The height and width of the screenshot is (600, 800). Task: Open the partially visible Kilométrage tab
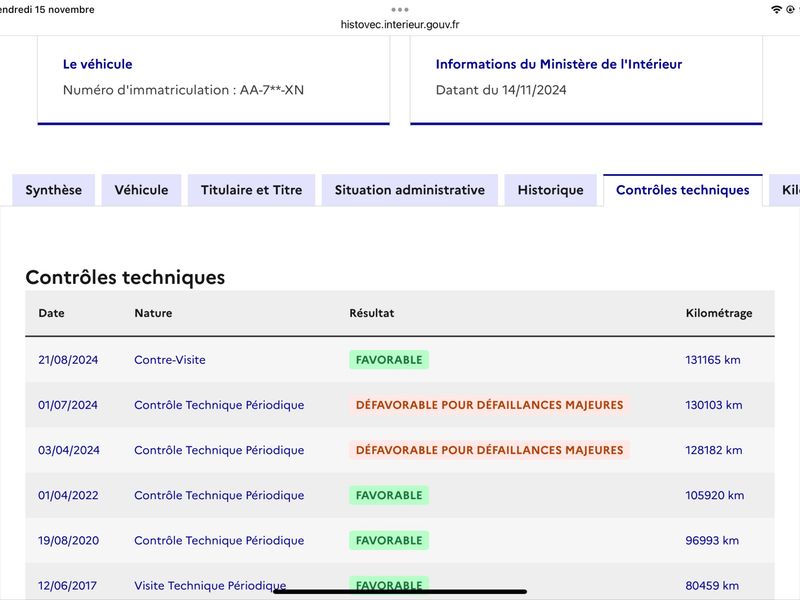point(786,190)
